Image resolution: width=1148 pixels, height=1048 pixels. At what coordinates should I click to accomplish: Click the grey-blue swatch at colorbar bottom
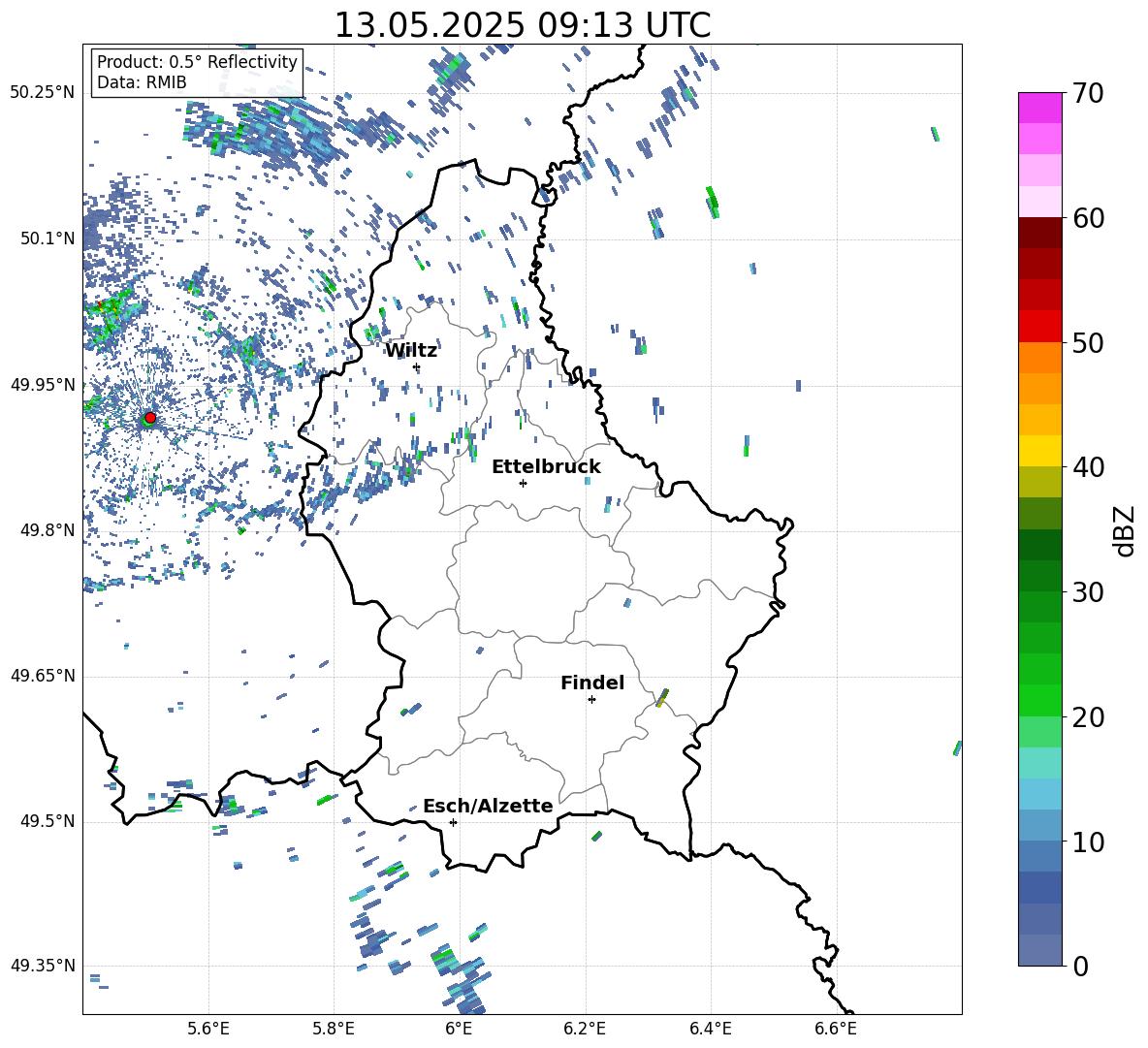pos(1040,950)
